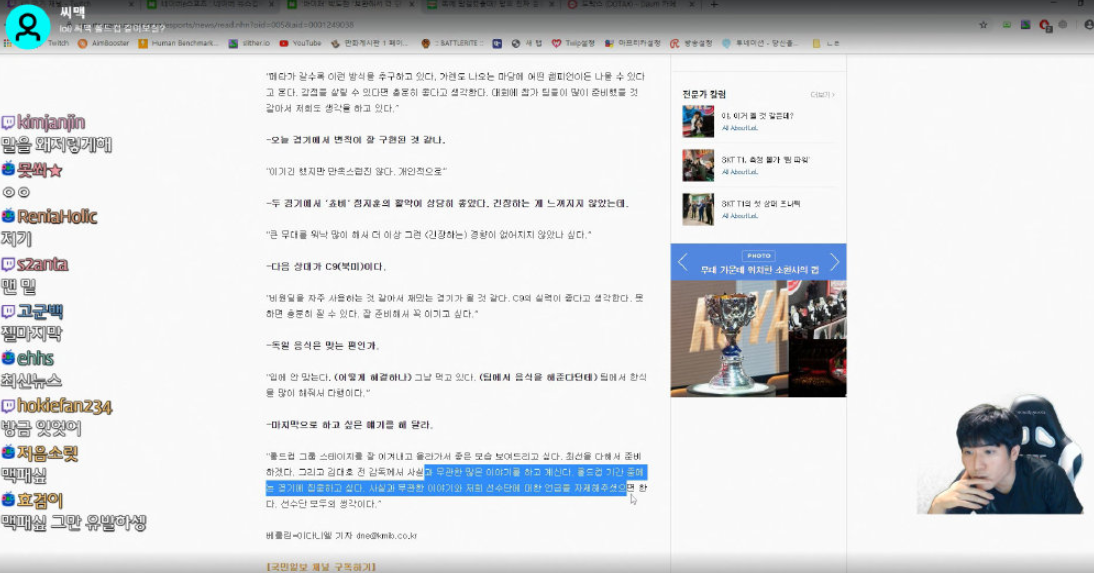Click the reporter email dne@kmib.co.kr
Image resolution: width=1094 pixels, height=573 pixels.
point(387,536)
